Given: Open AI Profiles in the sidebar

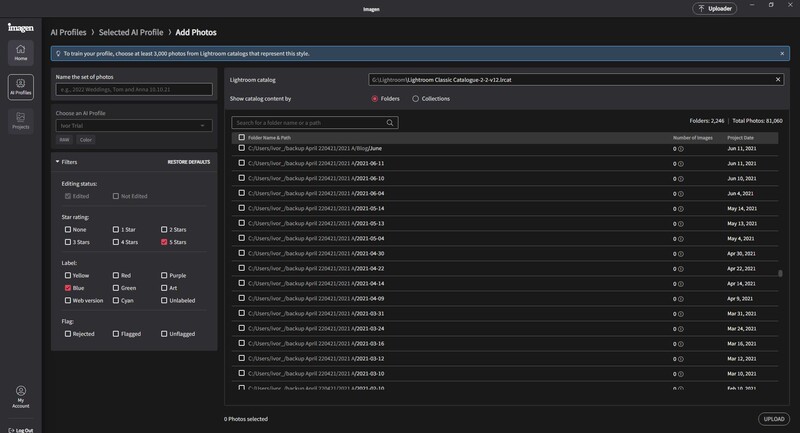Looking at the screenshot, I should point(20,87).
